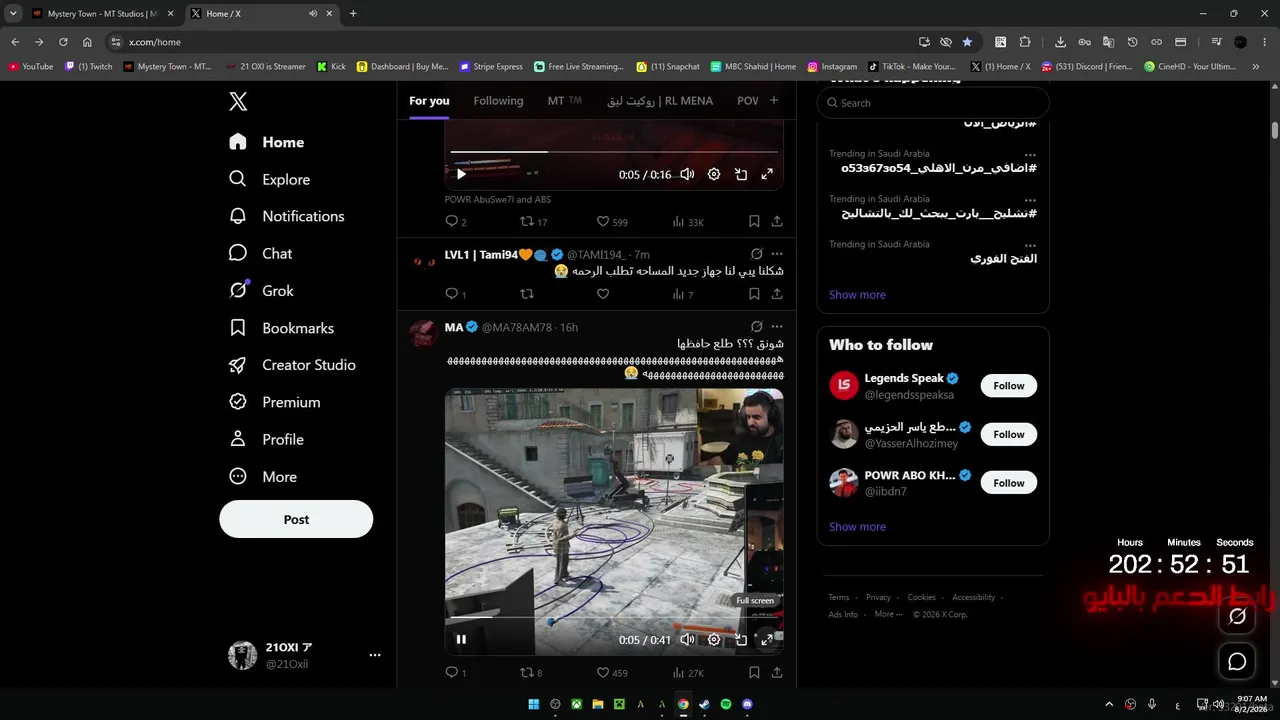Screen dimensions: 1280x720
Task: Open Grok from the sidebar
Action: (x=262, y=291)
